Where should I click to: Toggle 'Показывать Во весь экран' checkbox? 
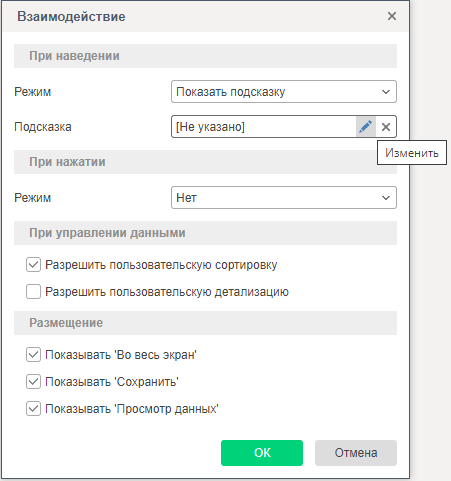point(33,355)
